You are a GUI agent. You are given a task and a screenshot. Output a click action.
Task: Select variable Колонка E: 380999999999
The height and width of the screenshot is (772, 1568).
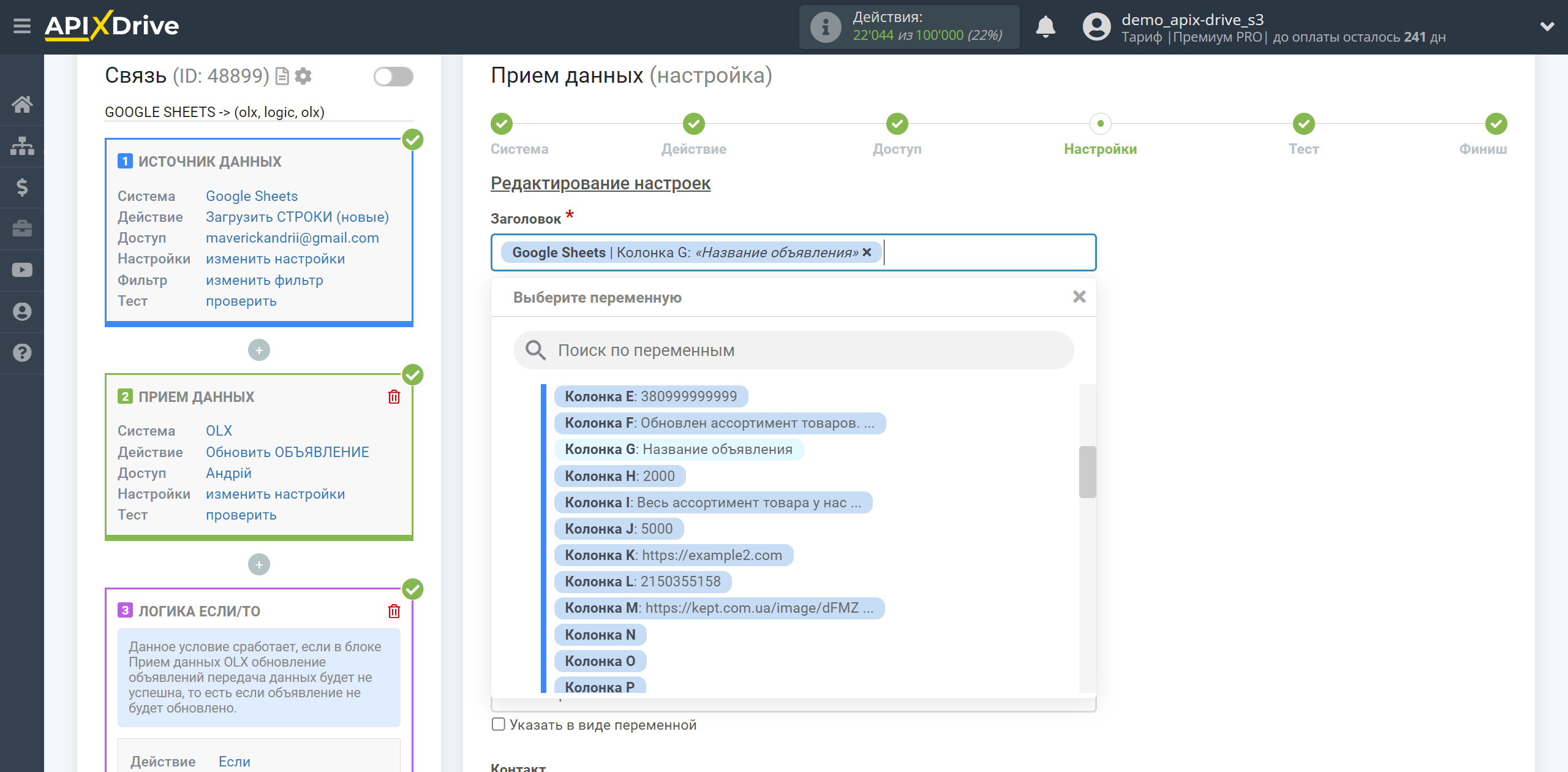[x=650, y=396]
